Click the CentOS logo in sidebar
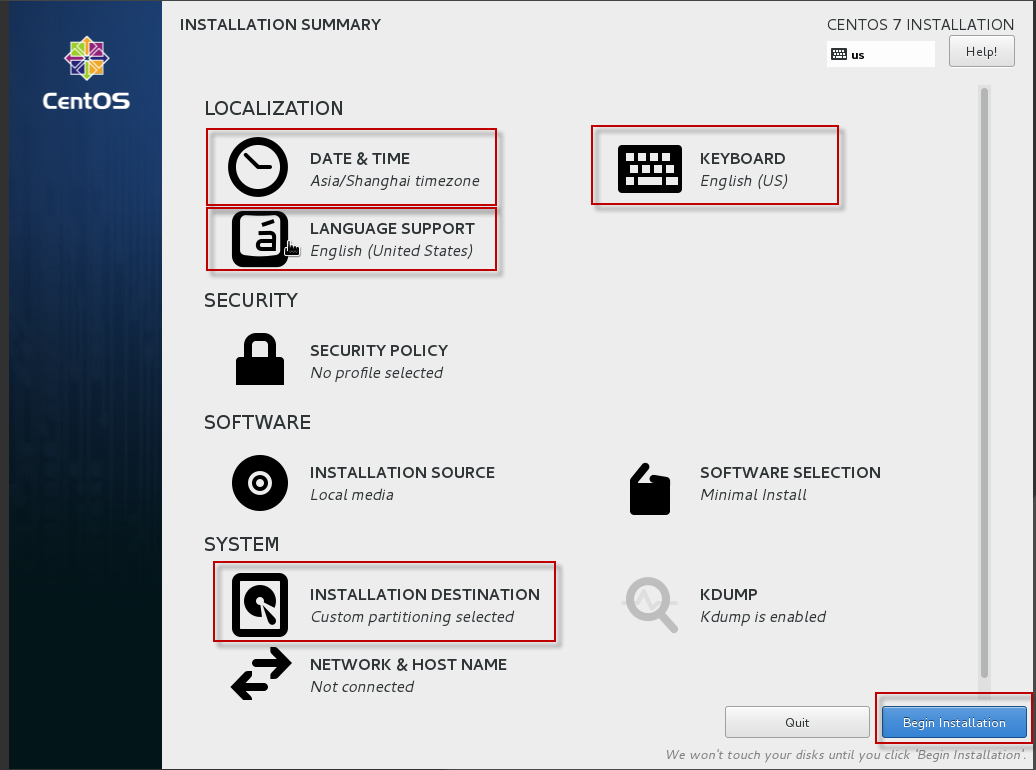Image resolution: width=1036 pixels, height=770 pixels. pos(86,73)
